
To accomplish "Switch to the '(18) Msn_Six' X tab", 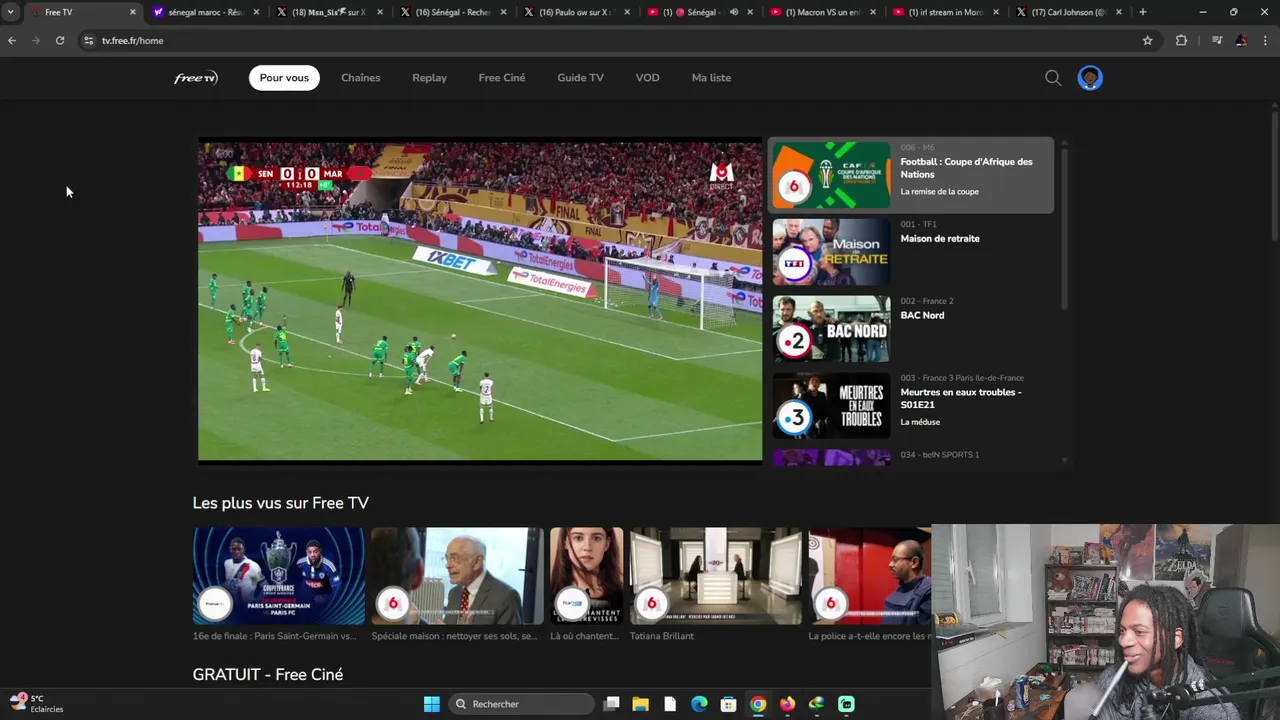I will point(329,12).
